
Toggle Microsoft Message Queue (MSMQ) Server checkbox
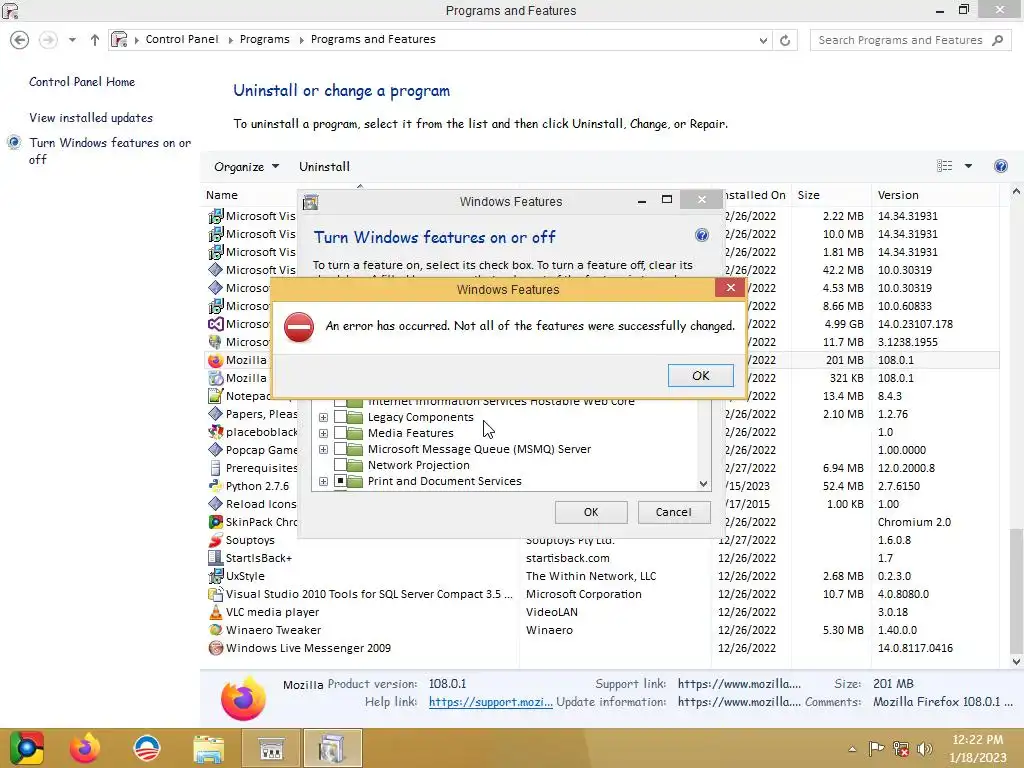(x=340, y=449)
